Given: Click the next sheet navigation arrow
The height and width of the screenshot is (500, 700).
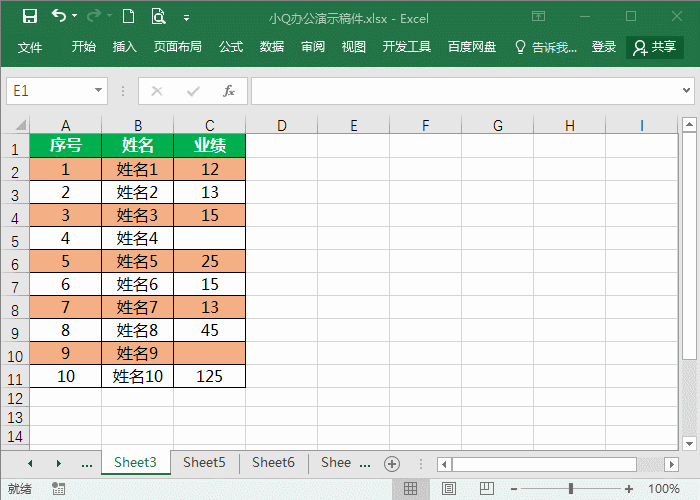Looking at the screenshot, I should [58, 463].
